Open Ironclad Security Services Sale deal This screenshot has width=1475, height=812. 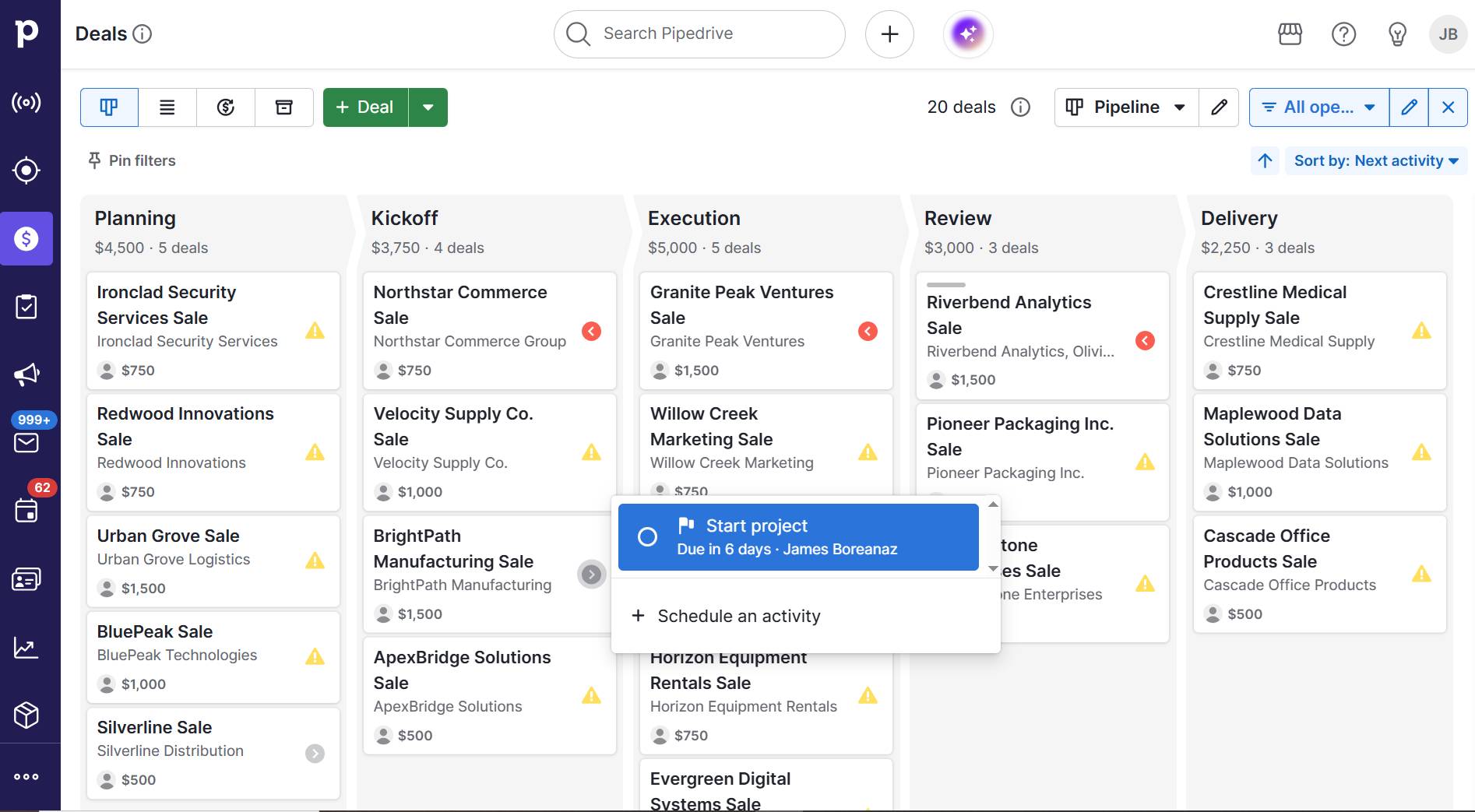click(166, 304)
